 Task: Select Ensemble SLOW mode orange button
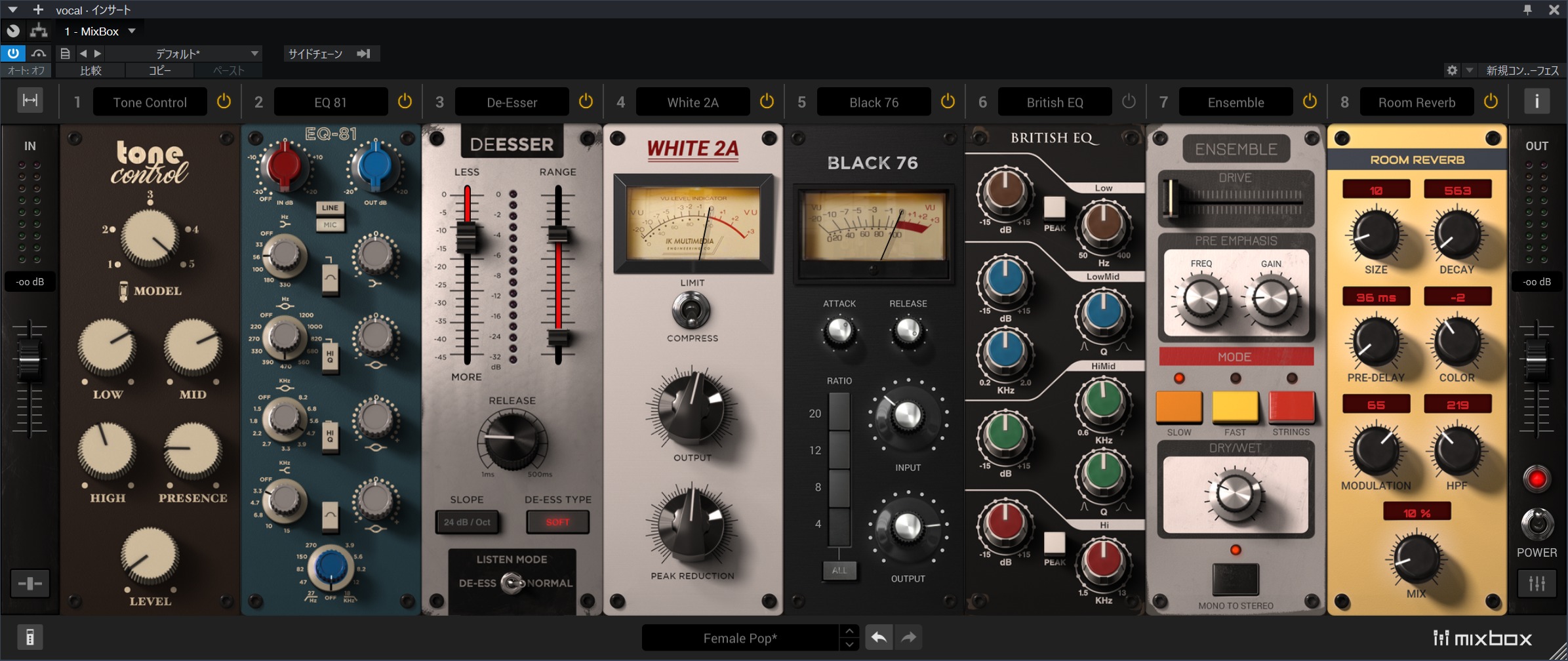pyautogui.click(x=1178, y=407)
